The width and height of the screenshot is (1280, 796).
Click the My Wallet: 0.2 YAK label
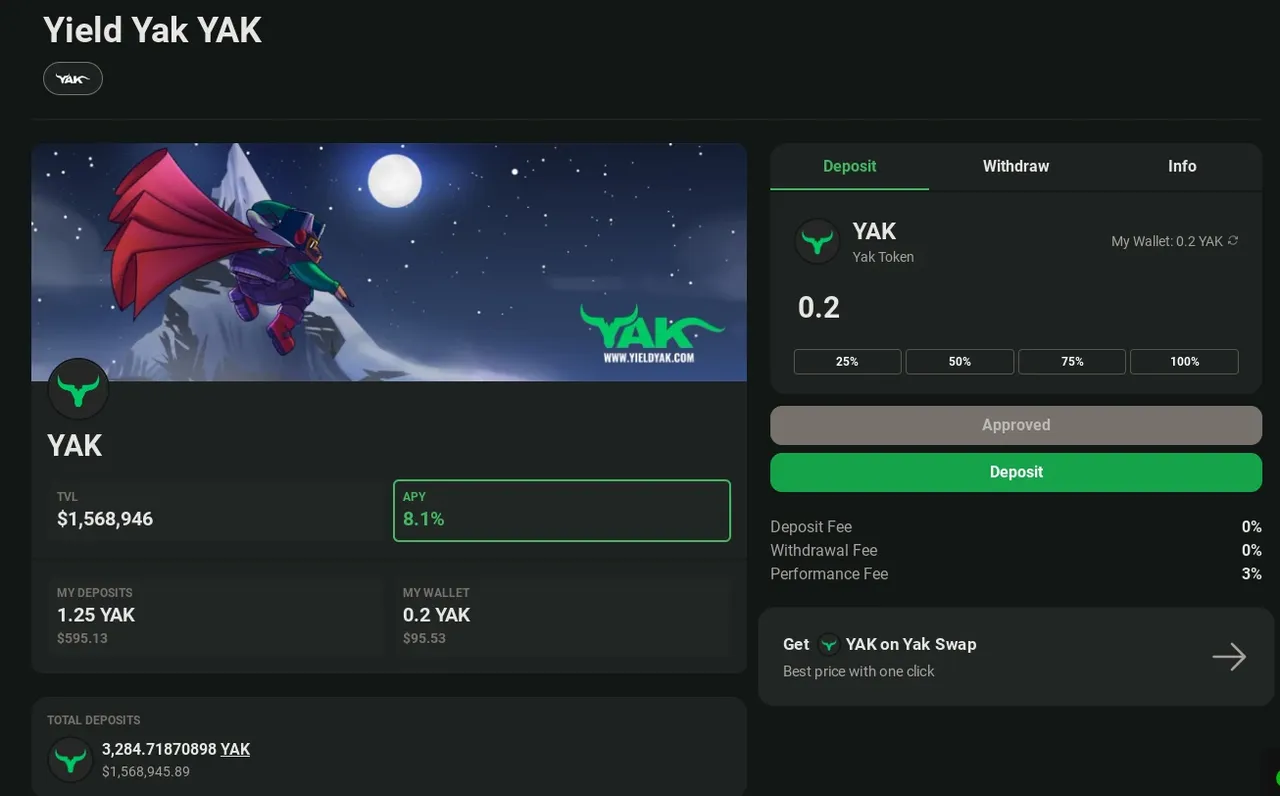1167,241
